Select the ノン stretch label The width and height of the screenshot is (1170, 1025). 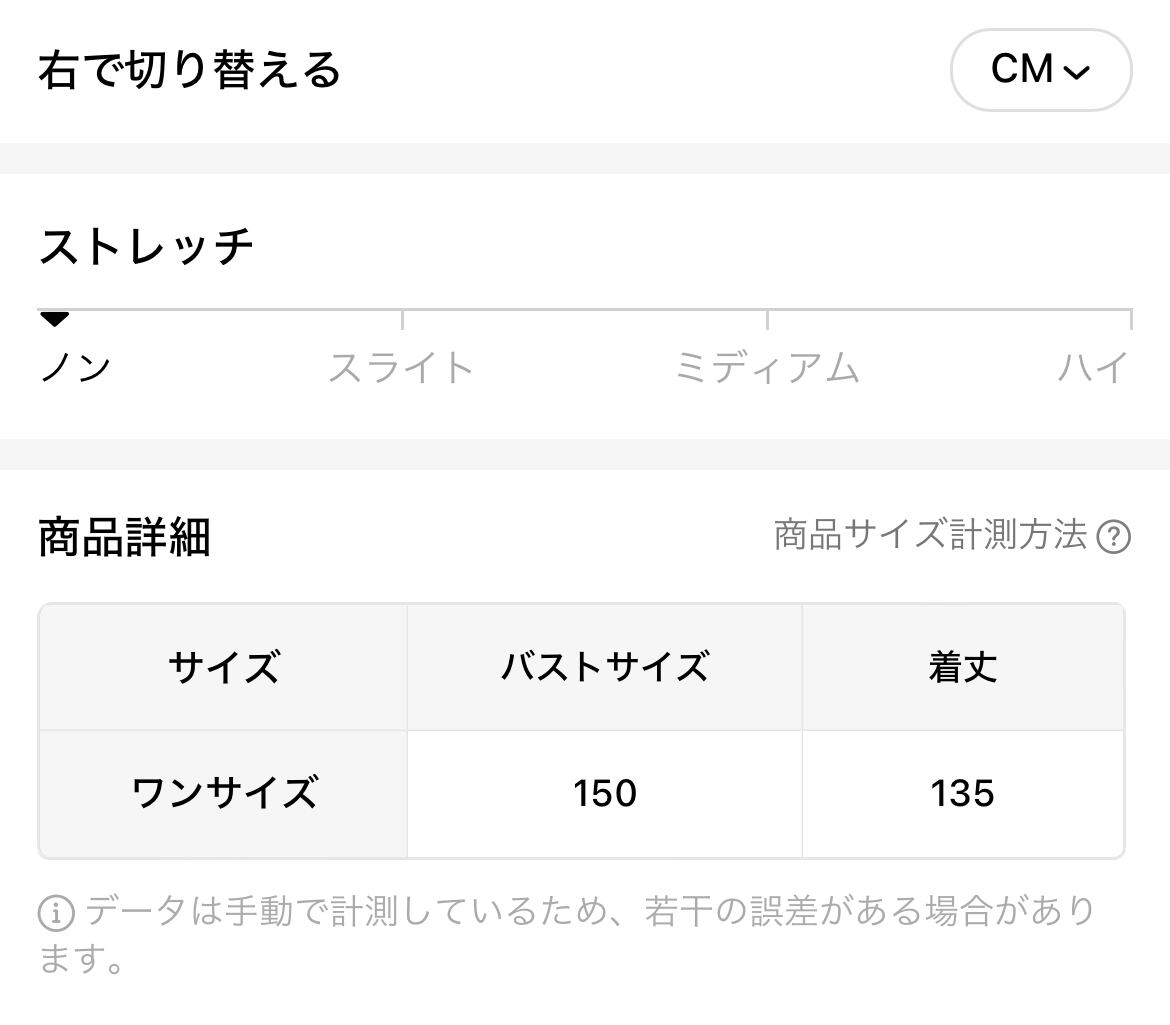point(75,368)
